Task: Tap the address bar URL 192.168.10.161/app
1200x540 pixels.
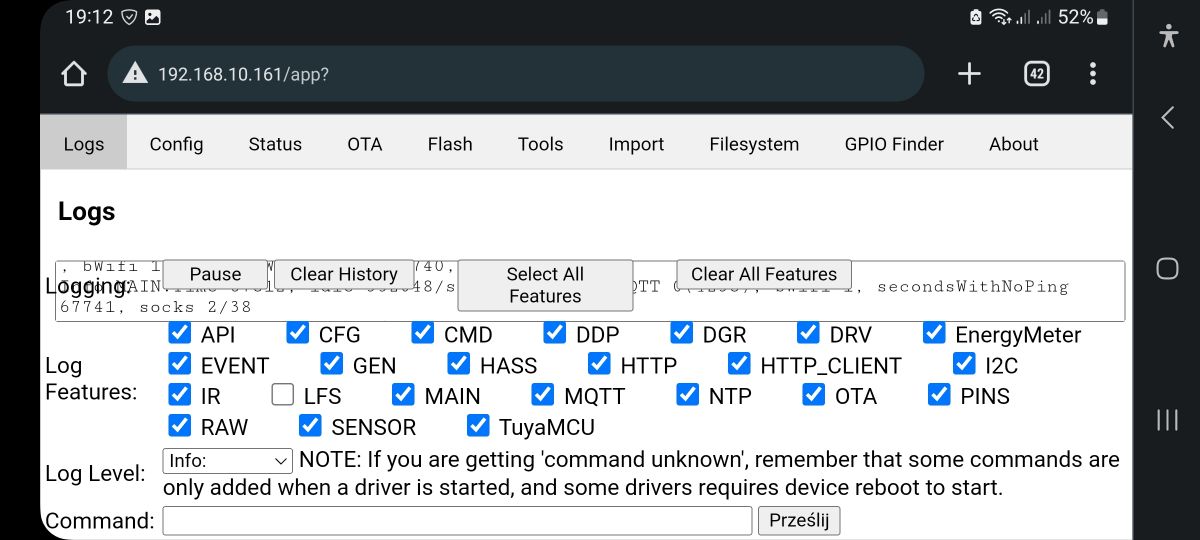Action: [243, 74]
